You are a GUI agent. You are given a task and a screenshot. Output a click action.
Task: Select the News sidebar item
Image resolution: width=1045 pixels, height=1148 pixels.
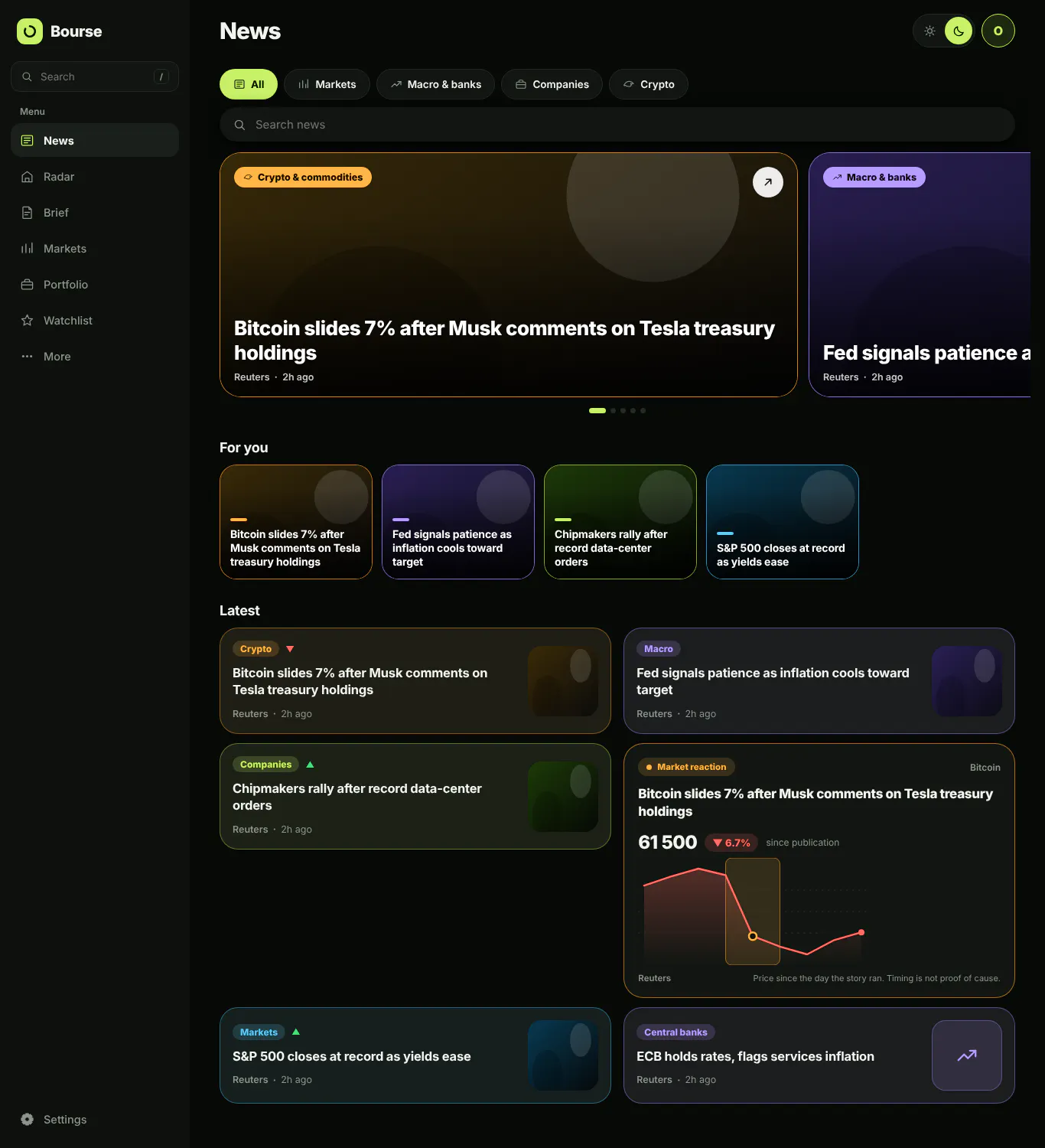(95, 141)
